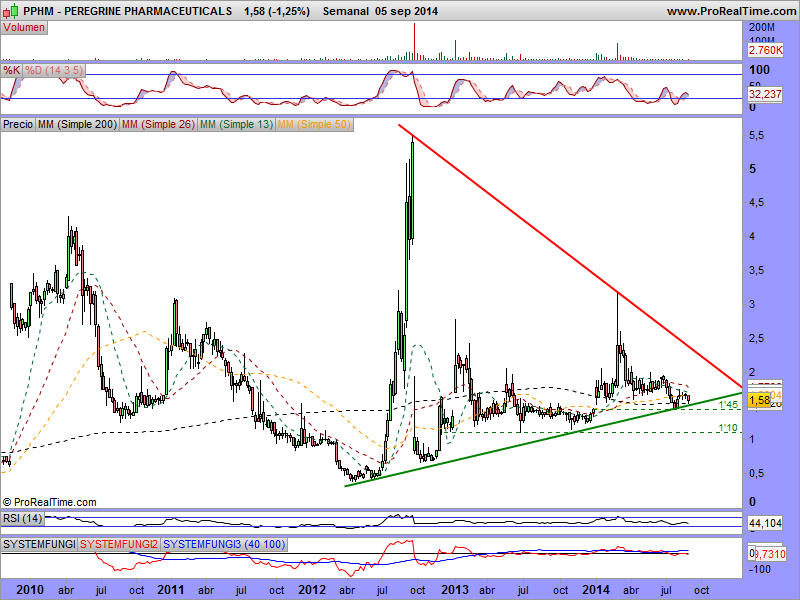Screen dimensions: 800x600
Task: Click the 5,5 price axis label
Action: click(x=756, y=136)
